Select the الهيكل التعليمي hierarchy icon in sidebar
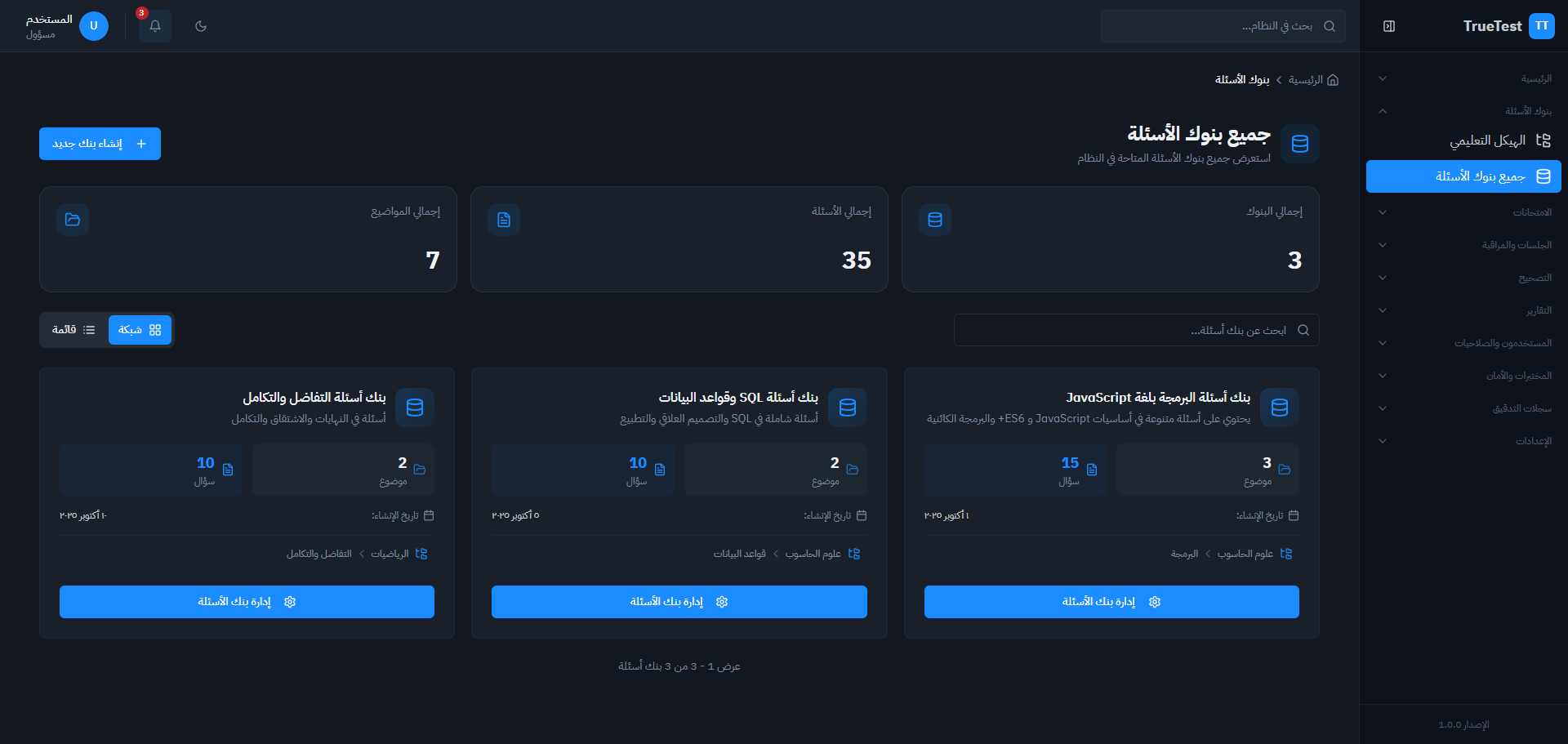Image resolution: width=1568 pixels, height=744 pixels. [x=1543, y=140]
